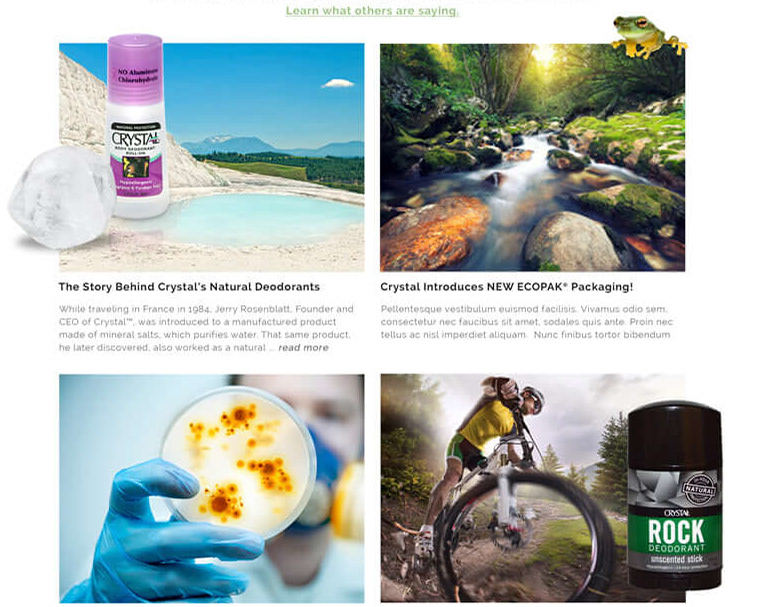Click the Jerry Rosenblatt story paragraph text
This screenshot has width=774, height=607.
coord(206,328)
